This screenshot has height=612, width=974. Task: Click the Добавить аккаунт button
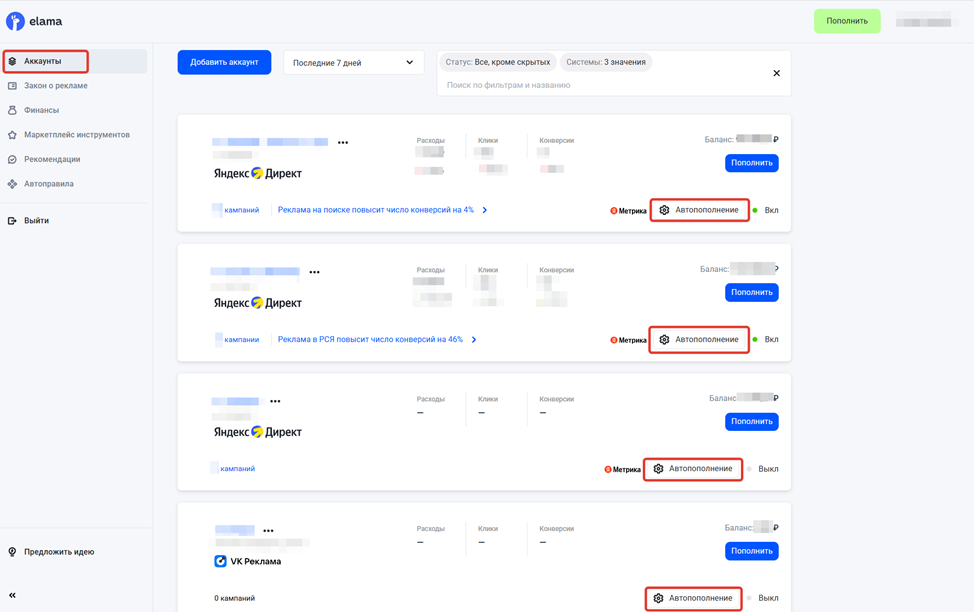click(x=224, y=62)
